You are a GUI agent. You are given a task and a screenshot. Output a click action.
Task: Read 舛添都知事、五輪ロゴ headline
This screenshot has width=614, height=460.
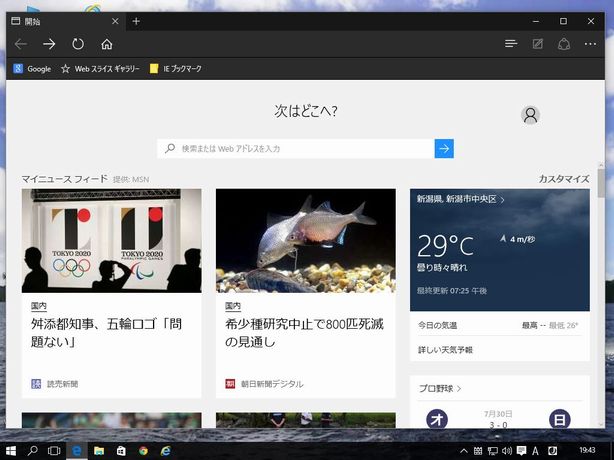107,333
